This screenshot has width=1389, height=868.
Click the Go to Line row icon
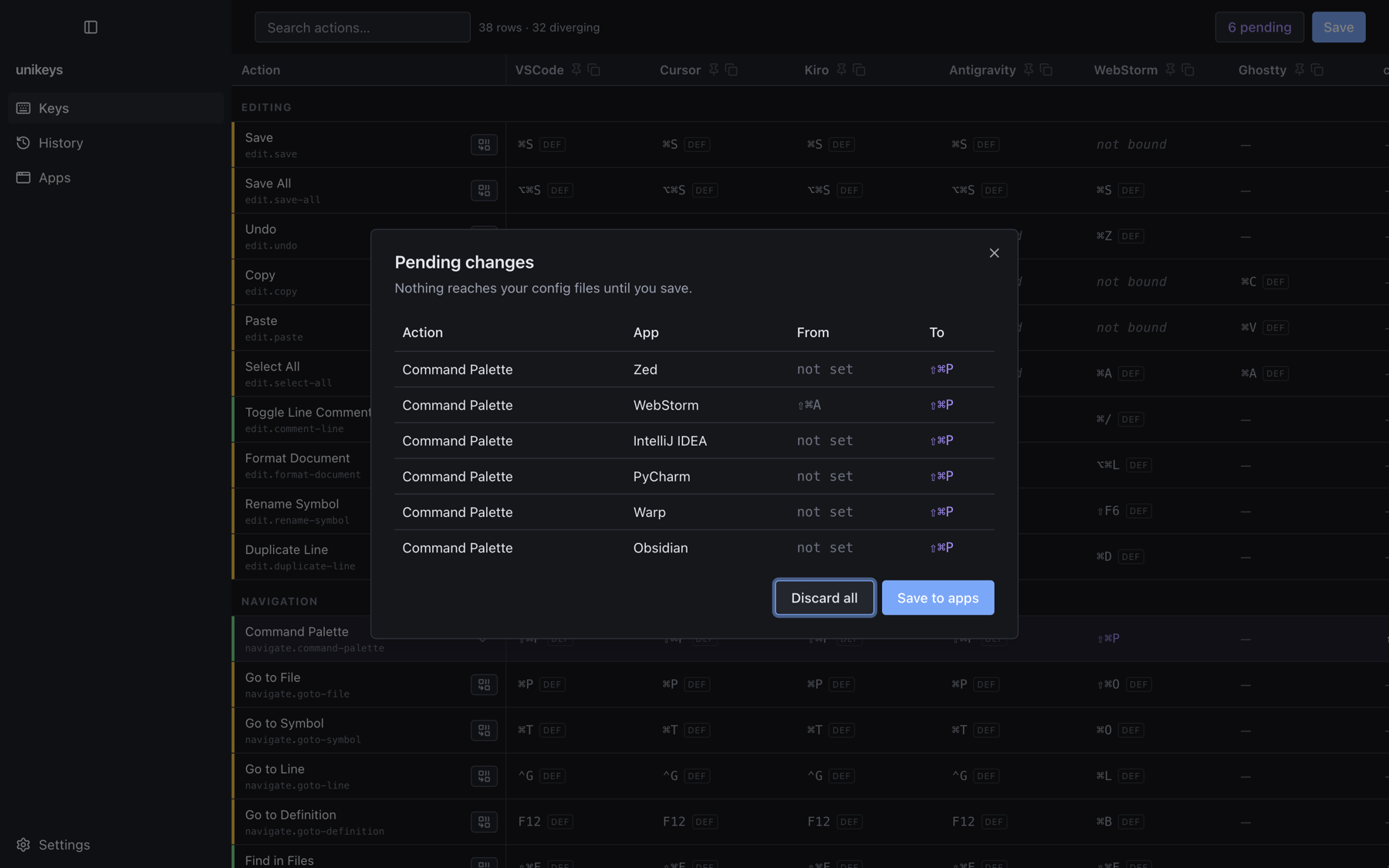click(x=484, y=775)
